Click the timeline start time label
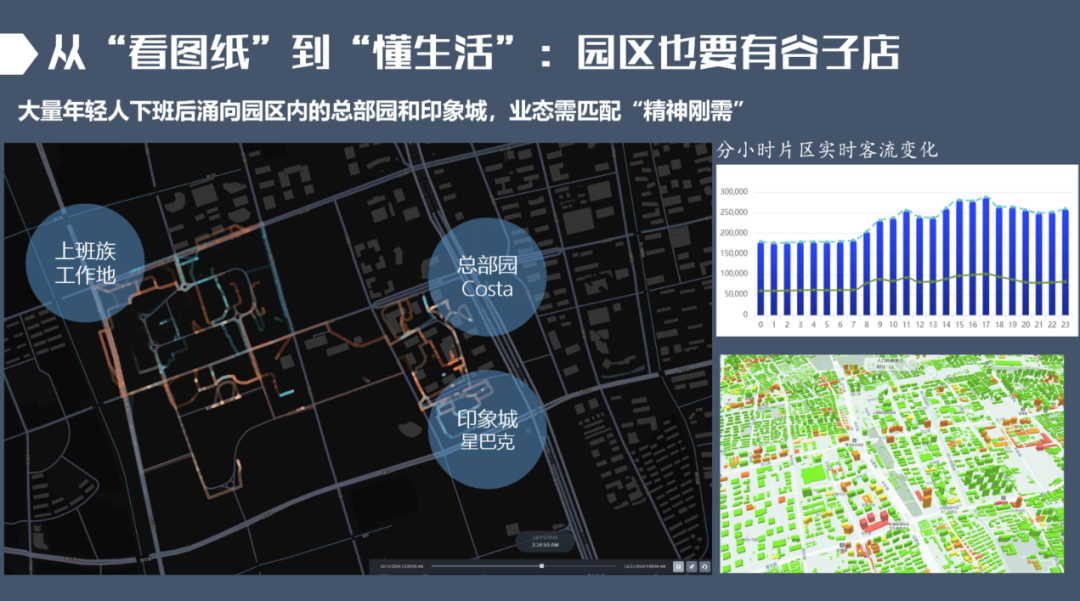The image size is (1080, 601). (400, 566)
